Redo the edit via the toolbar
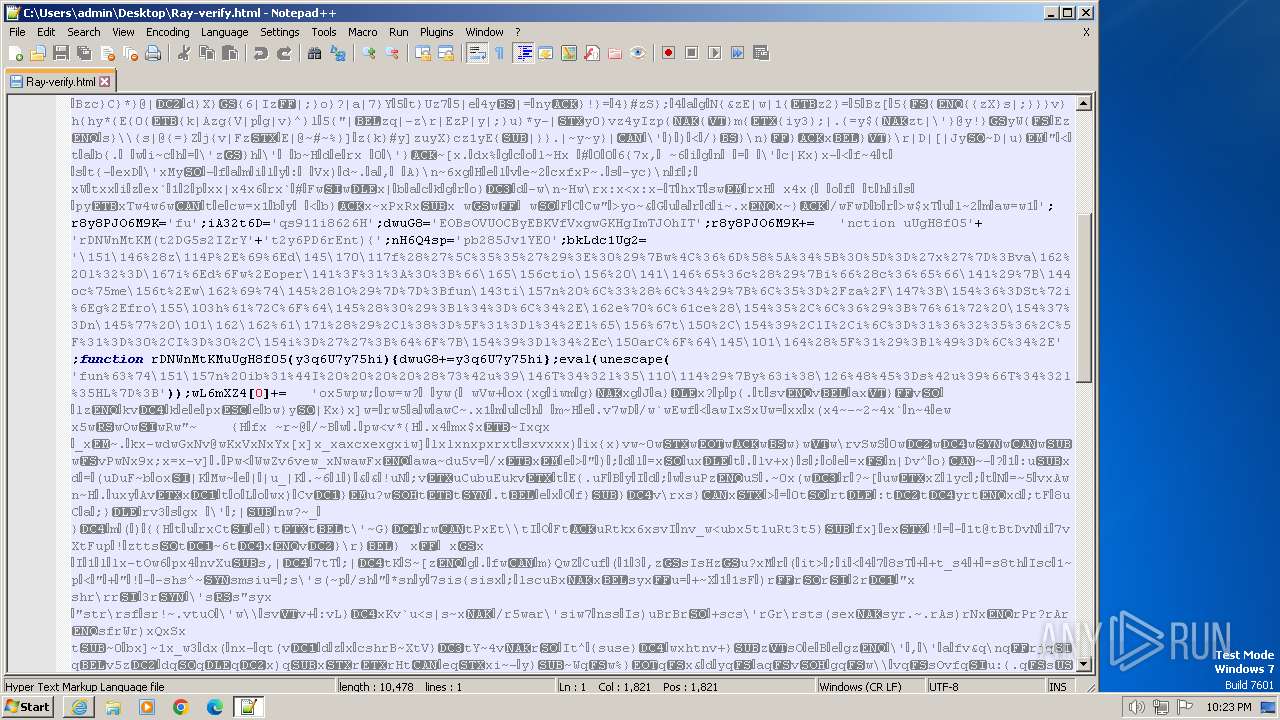Screen dimensions: 1280x720 point(284,53)
